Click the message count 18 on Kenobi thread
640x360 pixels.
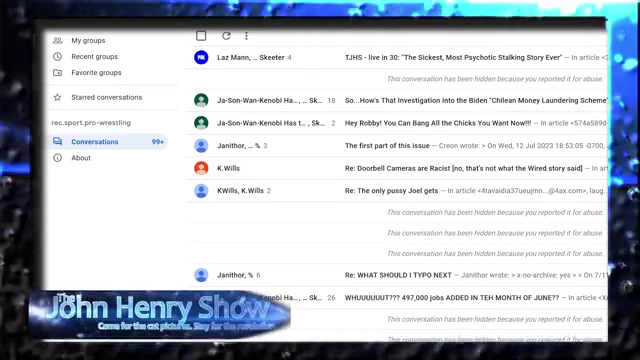pyautogui.click(x=331, y=100)
